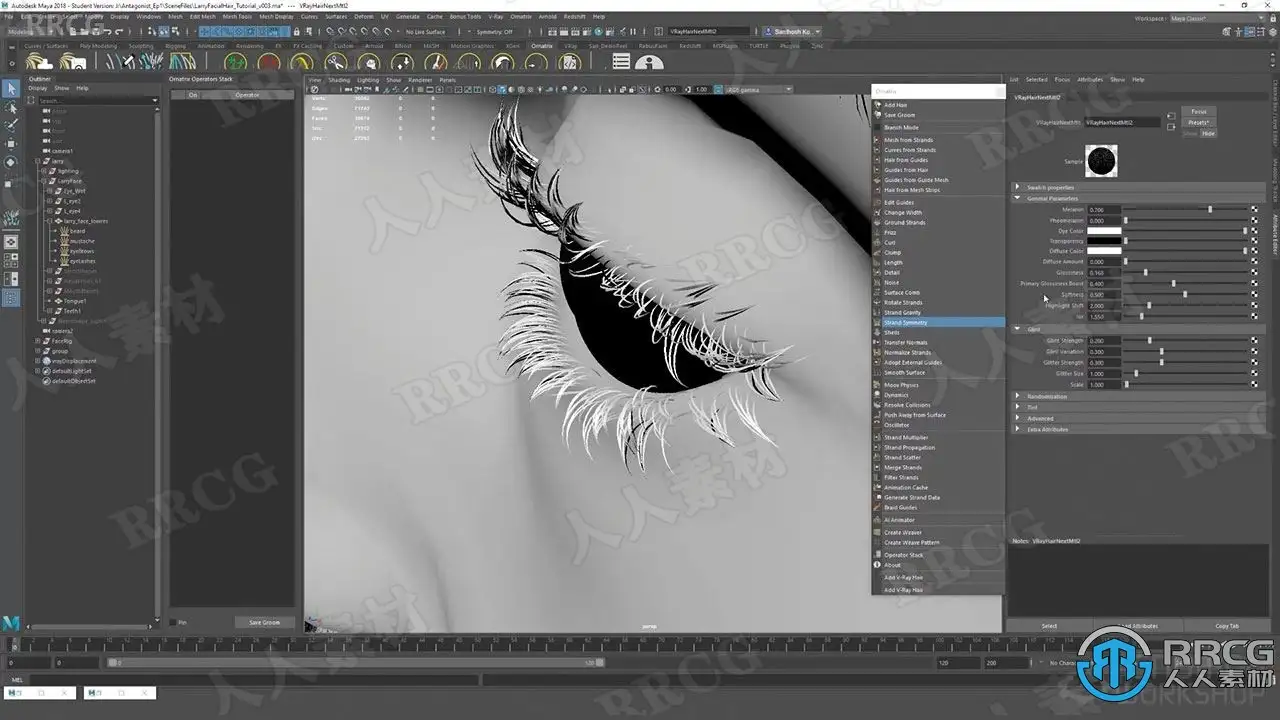Click the info icon on Ornatrix shelf
Image resolution: width=1280 pixels, height=720 pixels.
[649, 62]
